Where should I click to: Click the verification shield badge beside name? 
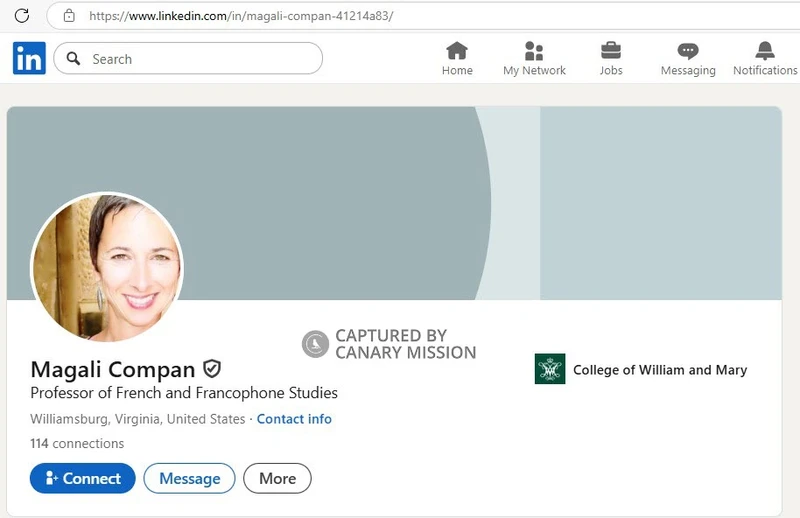pyautogui.click(x=212, y=368)
